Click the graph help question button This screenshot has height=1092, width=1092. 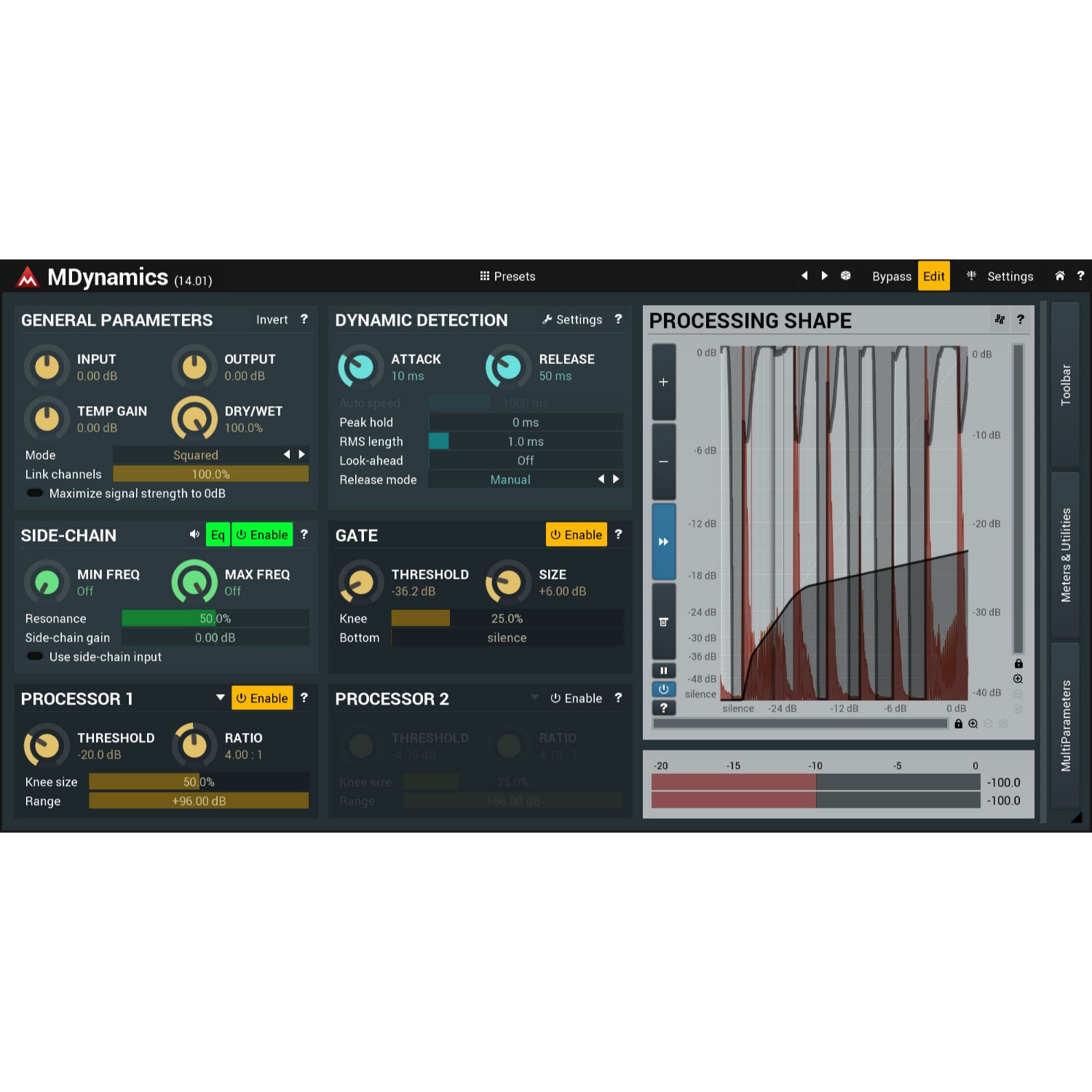point(663,707)
